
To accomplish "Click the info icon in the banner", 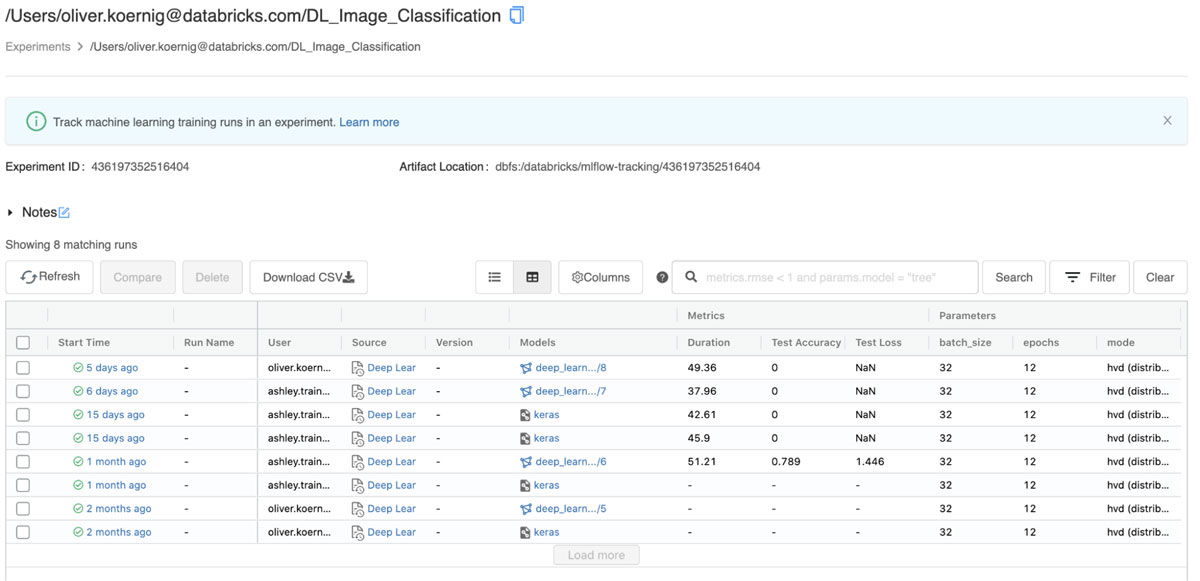I will tap(36, 121).
